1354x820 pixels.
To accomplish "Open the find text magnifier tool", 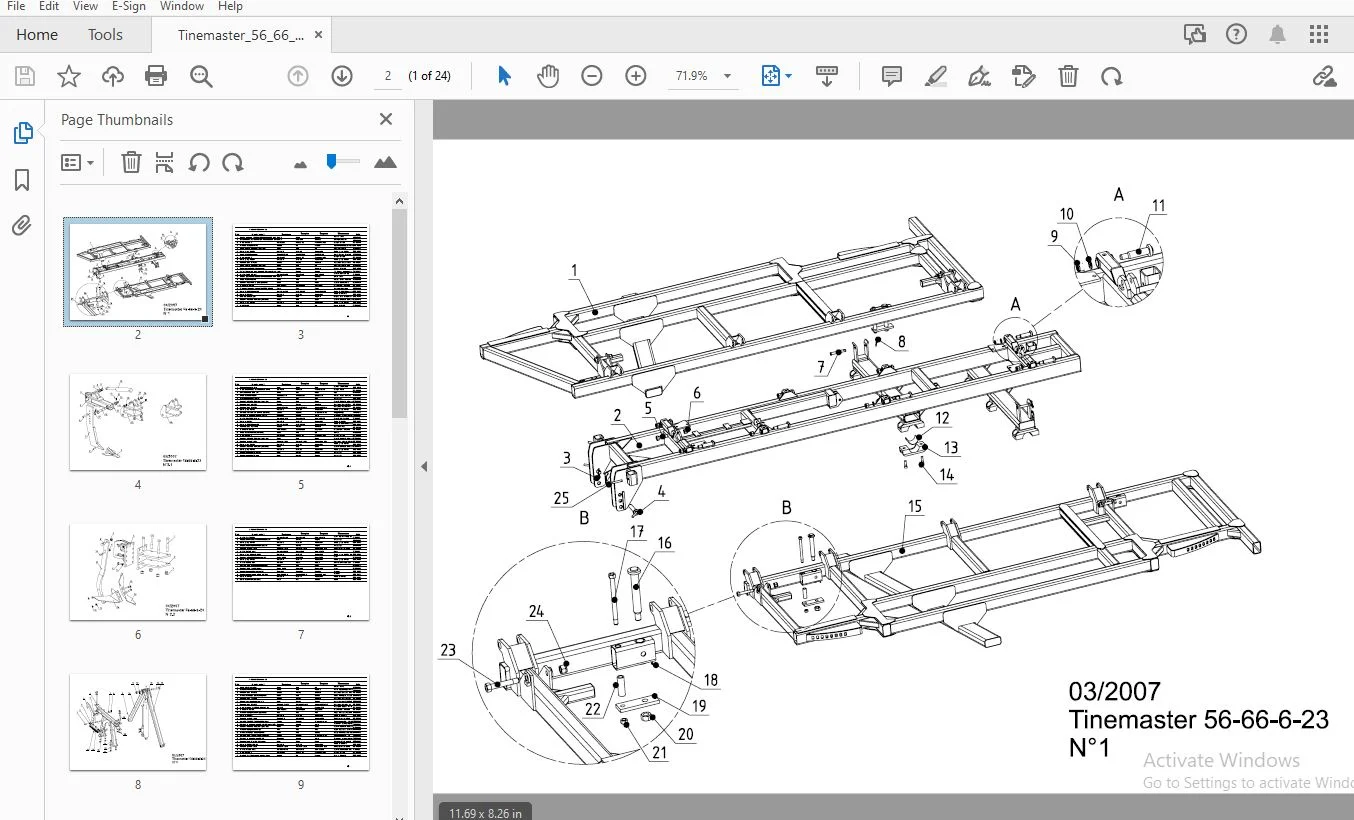I will click(x=202, y=76).
